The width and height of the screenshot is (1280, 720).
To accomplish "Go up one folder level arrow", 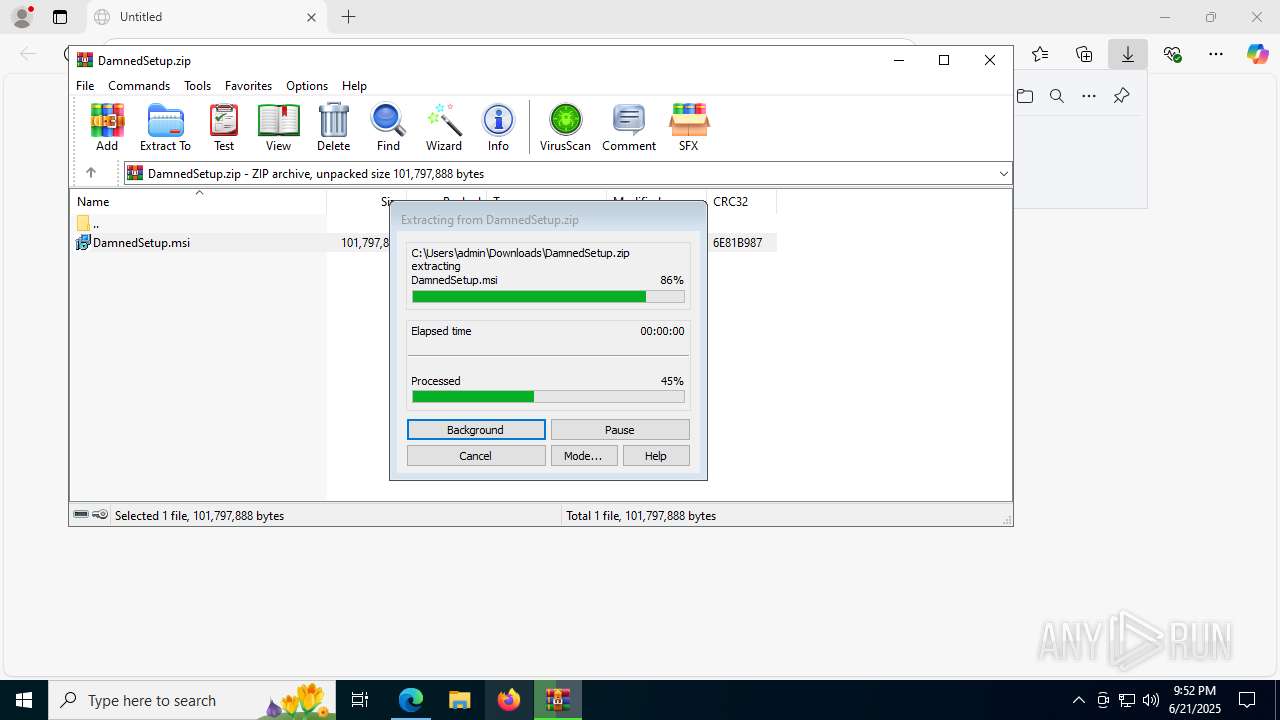I will [91, 173].
